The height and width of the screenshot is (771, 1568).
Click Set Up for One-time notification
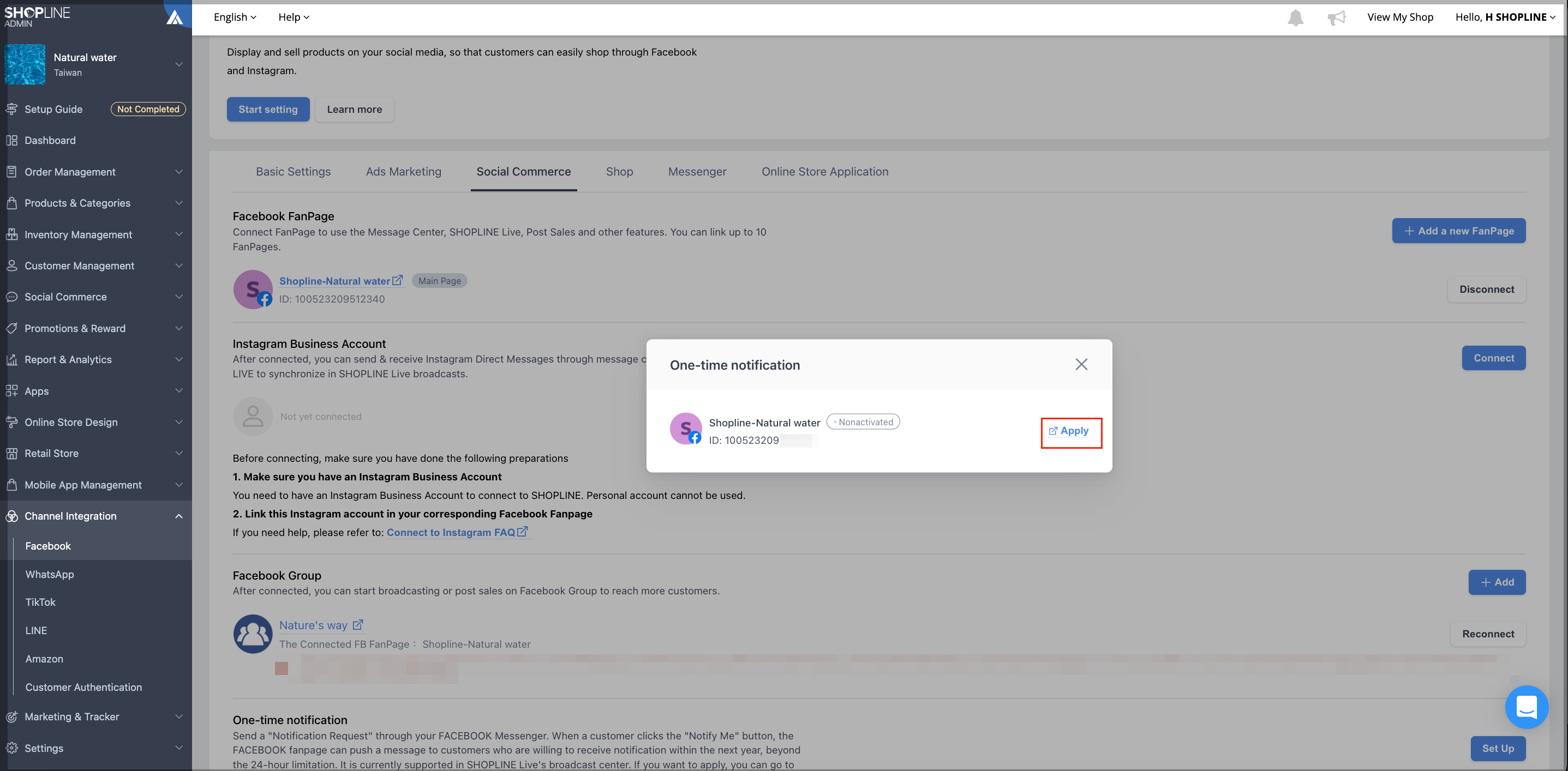coord(1498,749)
